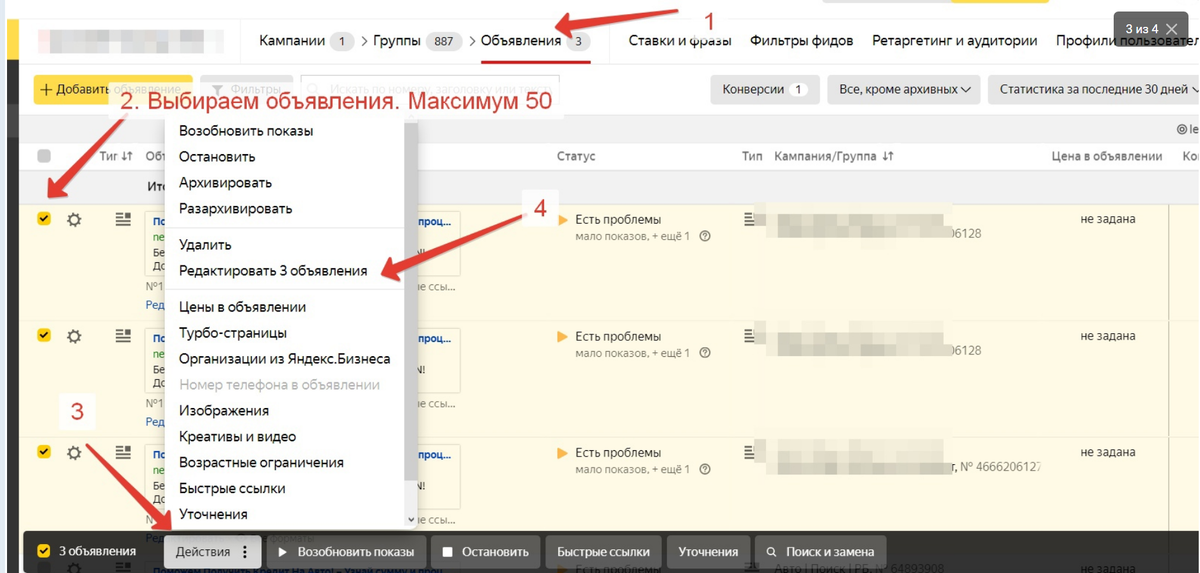This screenshot has height=573, width=1200.
Task: Click the Конверсии button
Action: [765, 89]
